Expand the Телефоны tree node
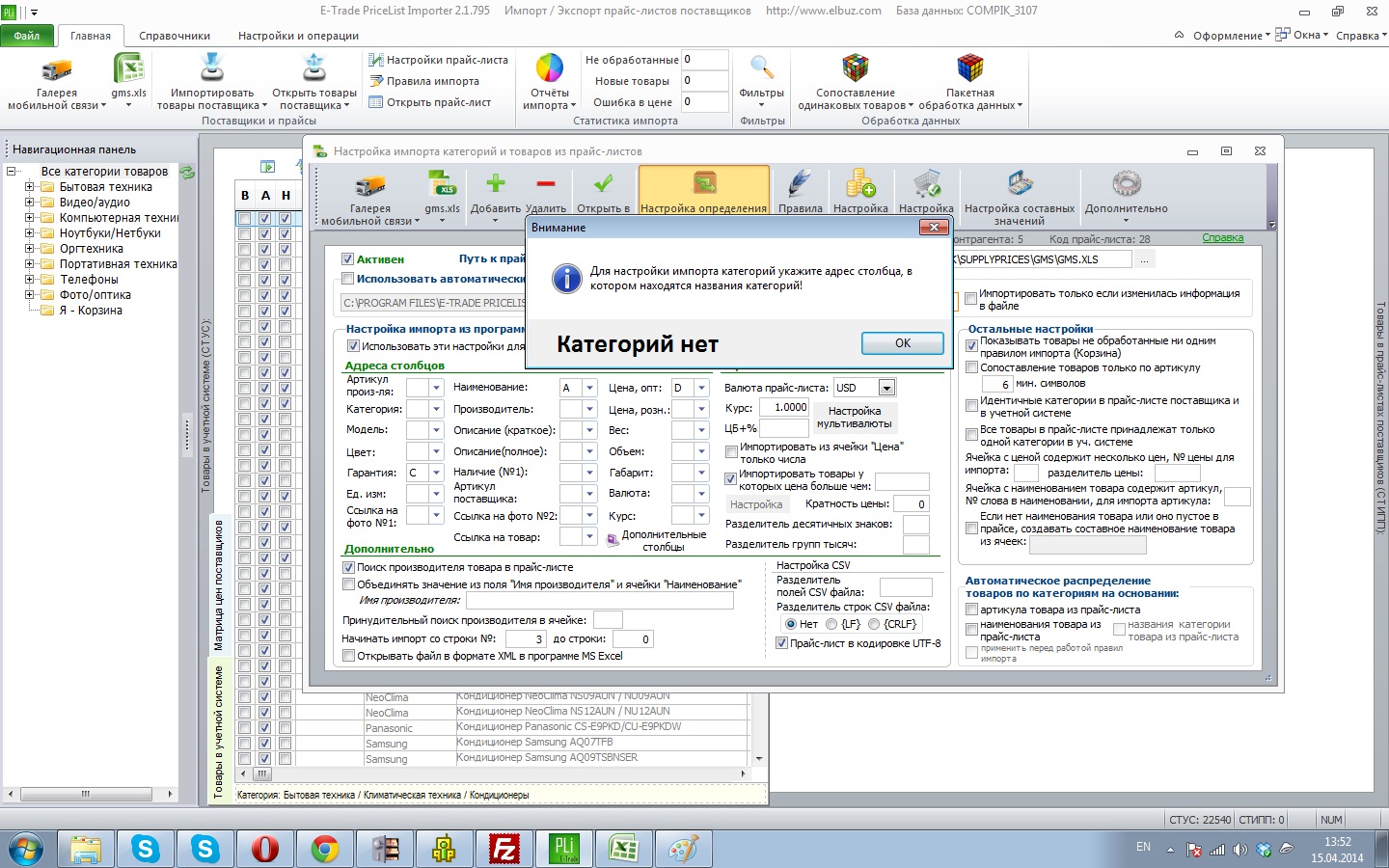 (x=30, y=280)
